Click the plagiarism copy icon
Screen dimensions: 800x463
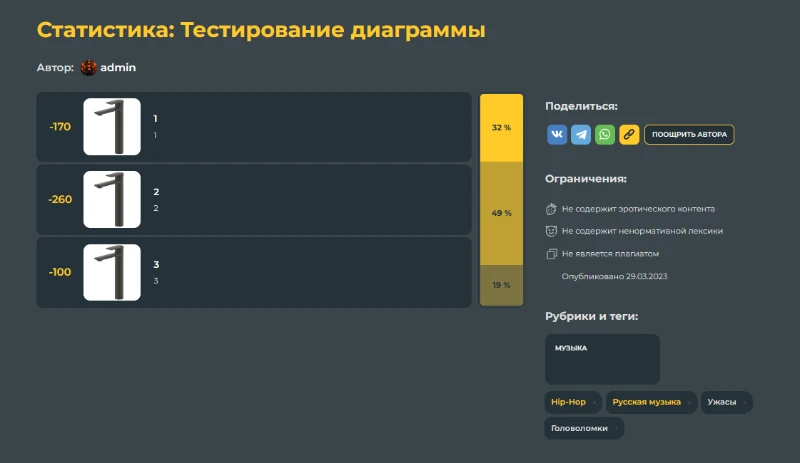pos(551,254)
